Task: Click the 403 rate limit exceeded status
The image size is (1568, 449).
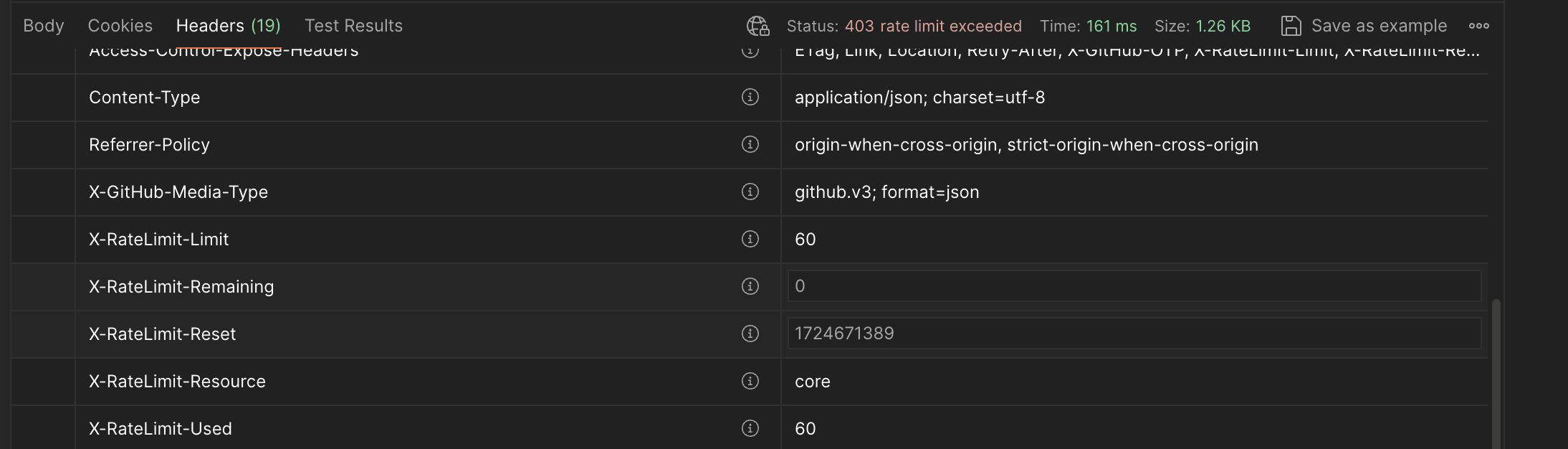Action: (932, 26)
